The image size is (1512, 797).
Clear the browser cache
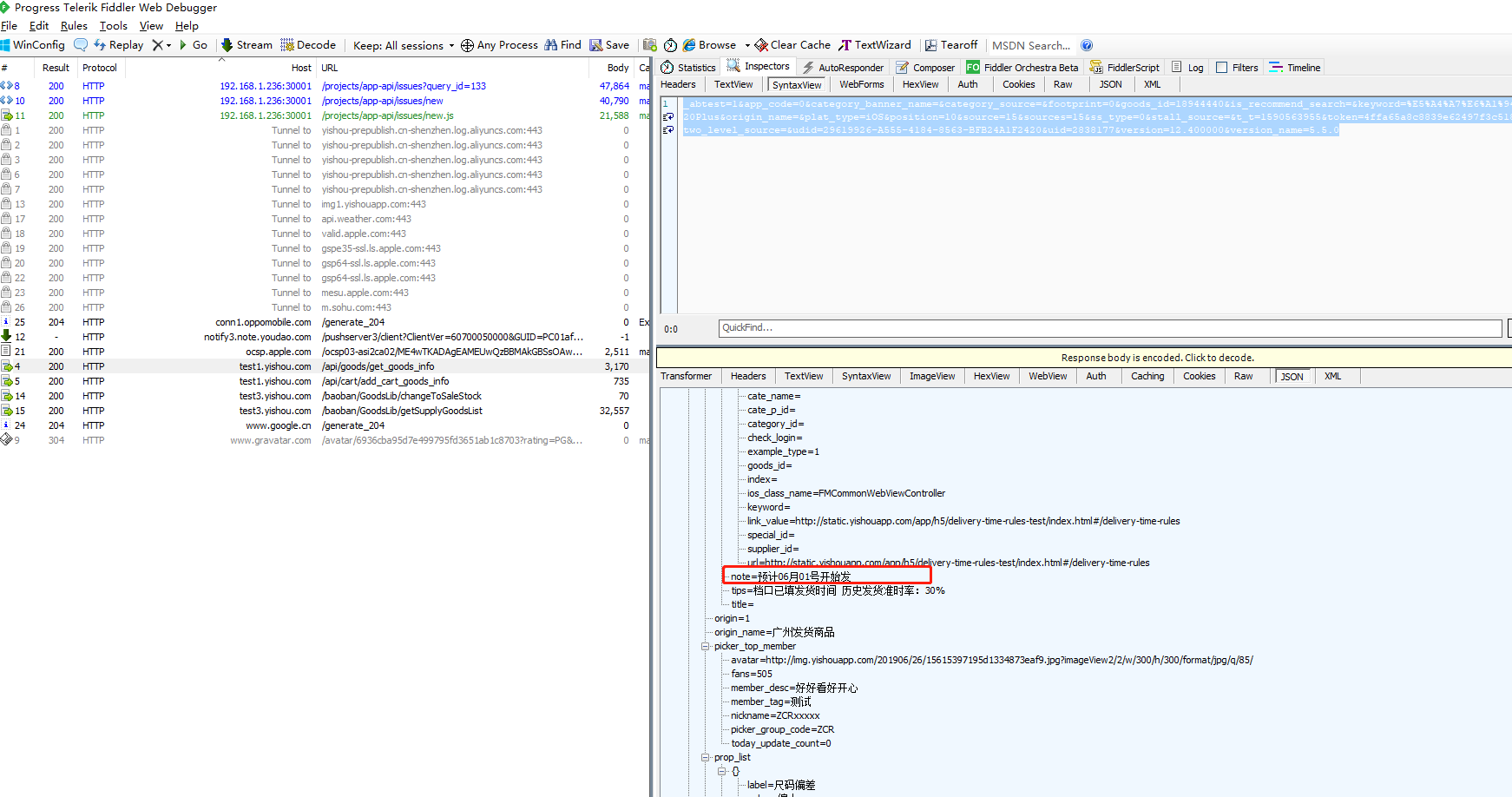(x=792, y=45)
